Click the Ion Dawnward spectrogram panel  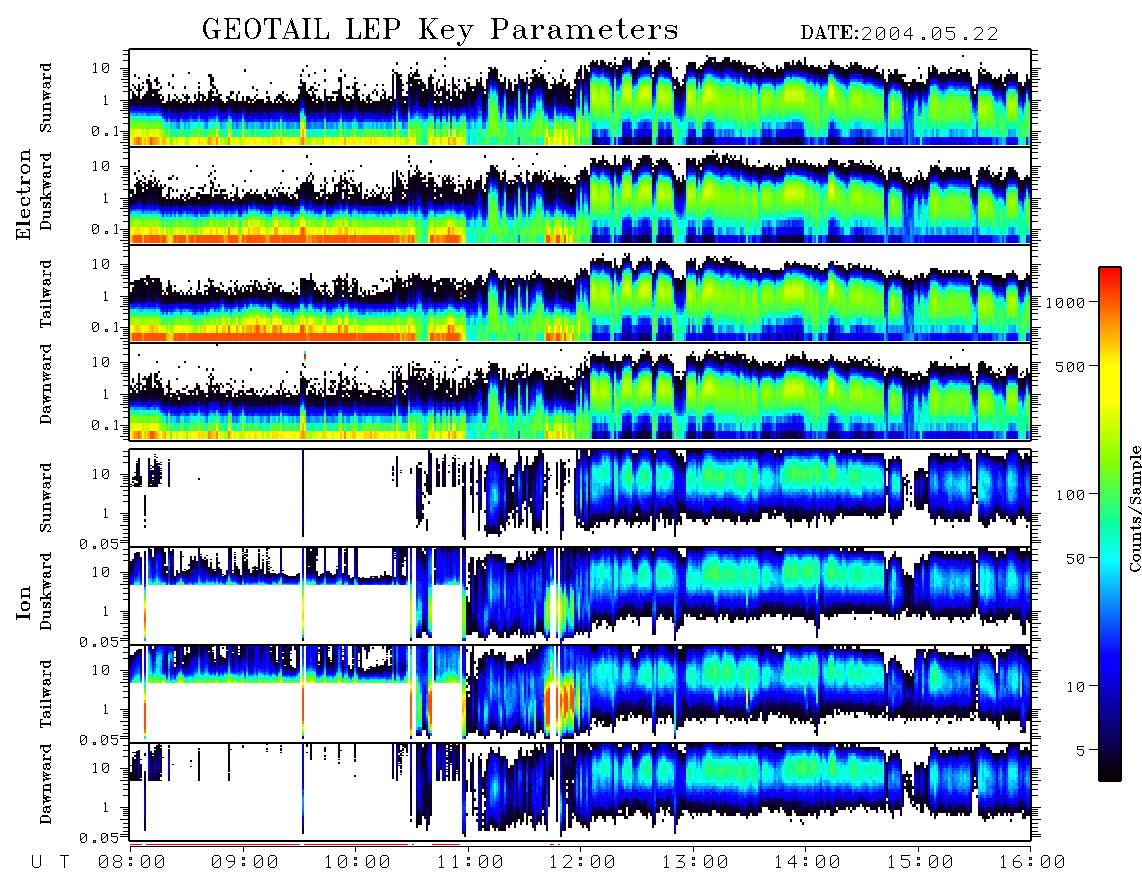pyautogui.click(x=580, y=792)
